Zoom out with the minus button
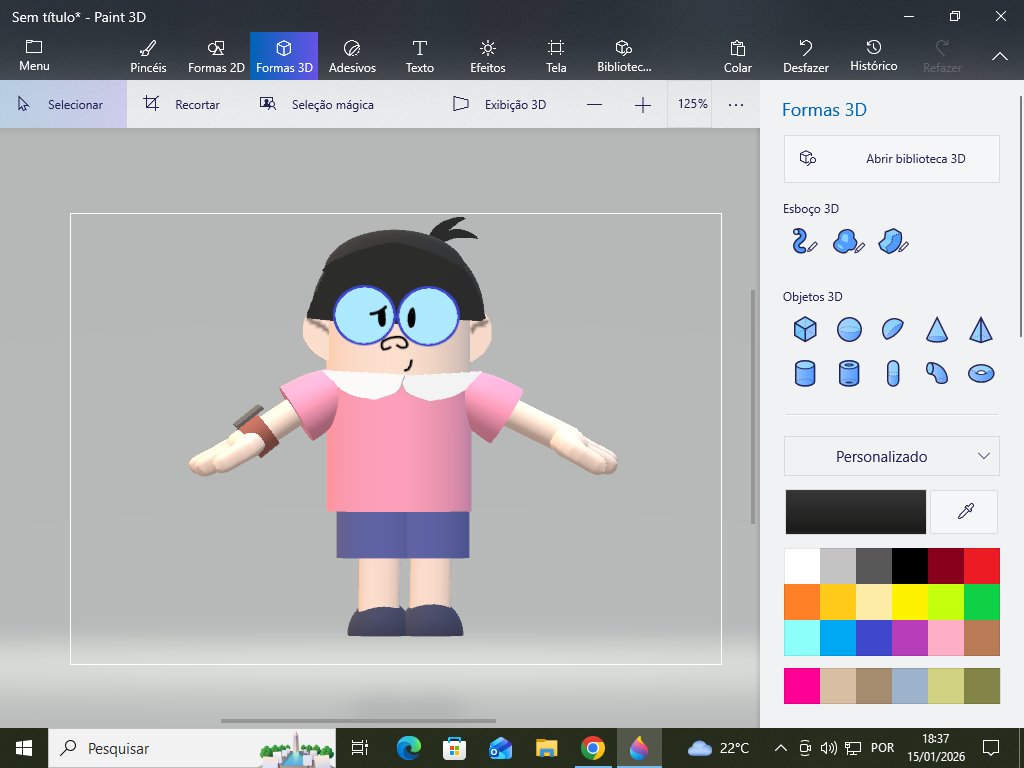This screenshot has height=768, width=1024. click(x=594, y=104)
